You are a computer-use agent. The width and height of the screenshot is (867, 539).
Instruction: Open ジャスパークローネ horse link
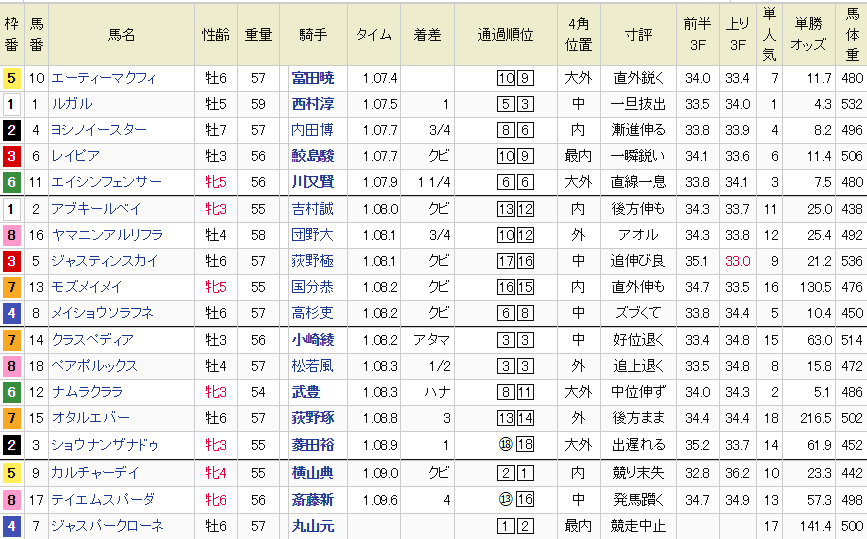(107, 524)
